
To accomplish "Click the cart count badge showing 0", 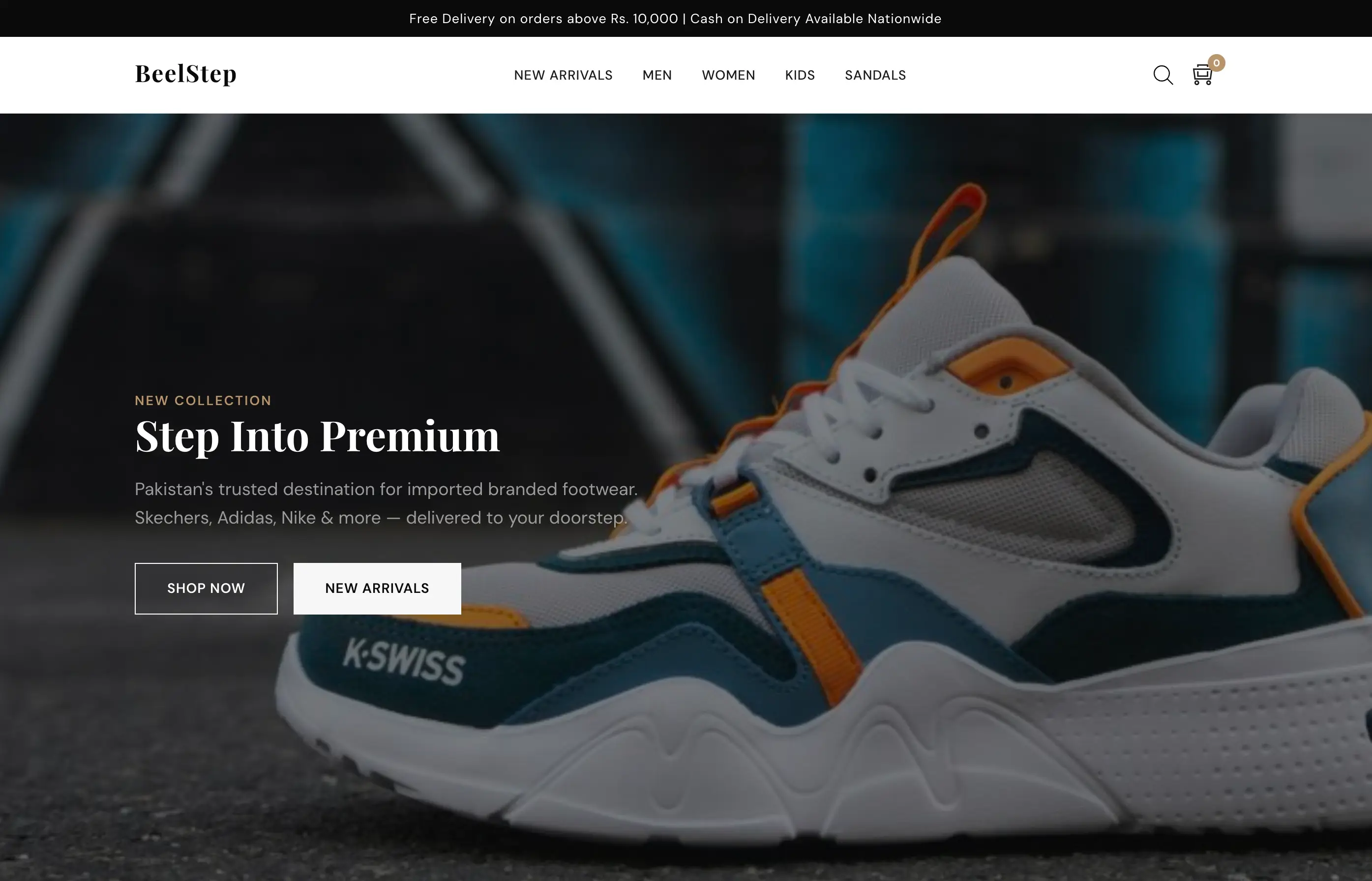I will pyautogui.click(x=1217, y=63).
